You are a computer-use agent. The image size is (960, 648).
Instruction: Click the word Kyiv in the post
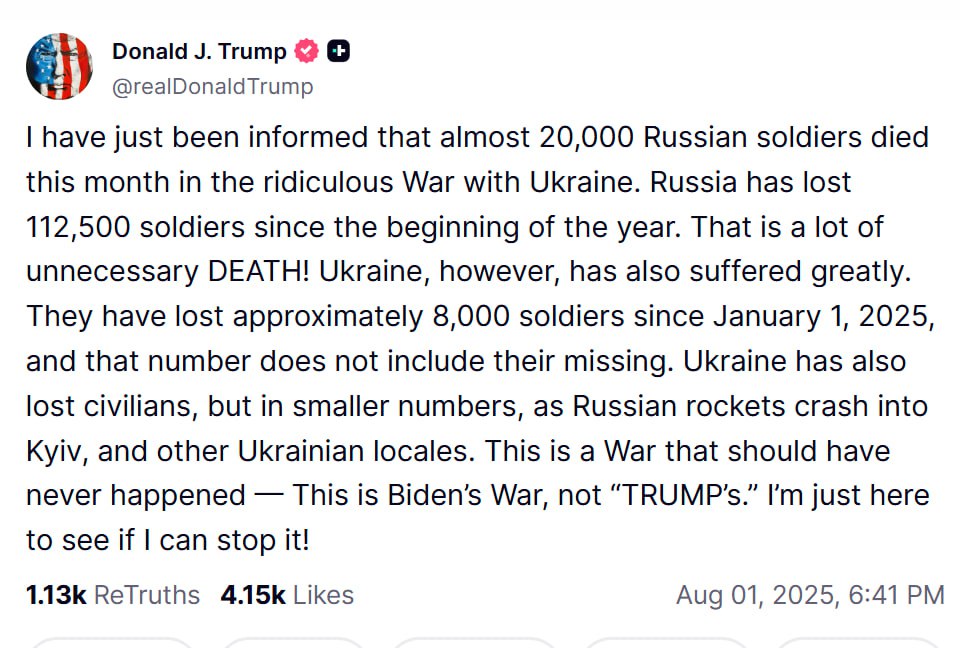pyautogui.click(x=57, y=452)
